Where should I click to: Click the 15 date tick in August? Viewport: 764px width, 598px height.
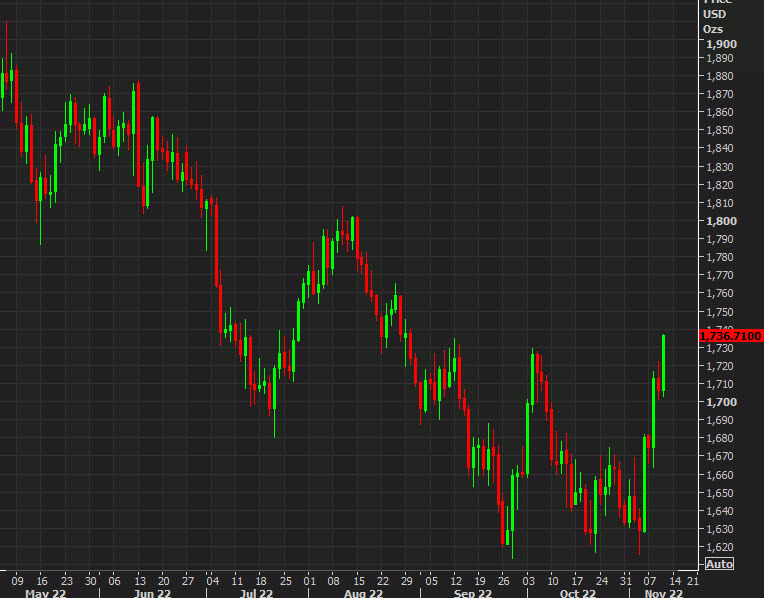click(359, 581)
